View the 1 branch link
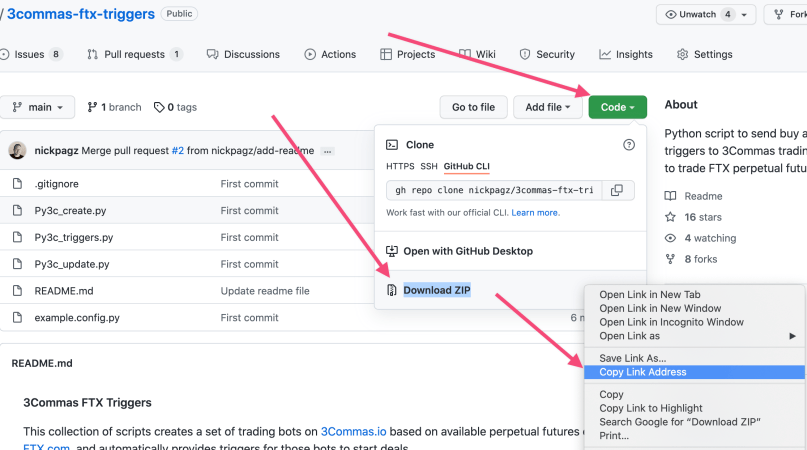 point(114,107)
